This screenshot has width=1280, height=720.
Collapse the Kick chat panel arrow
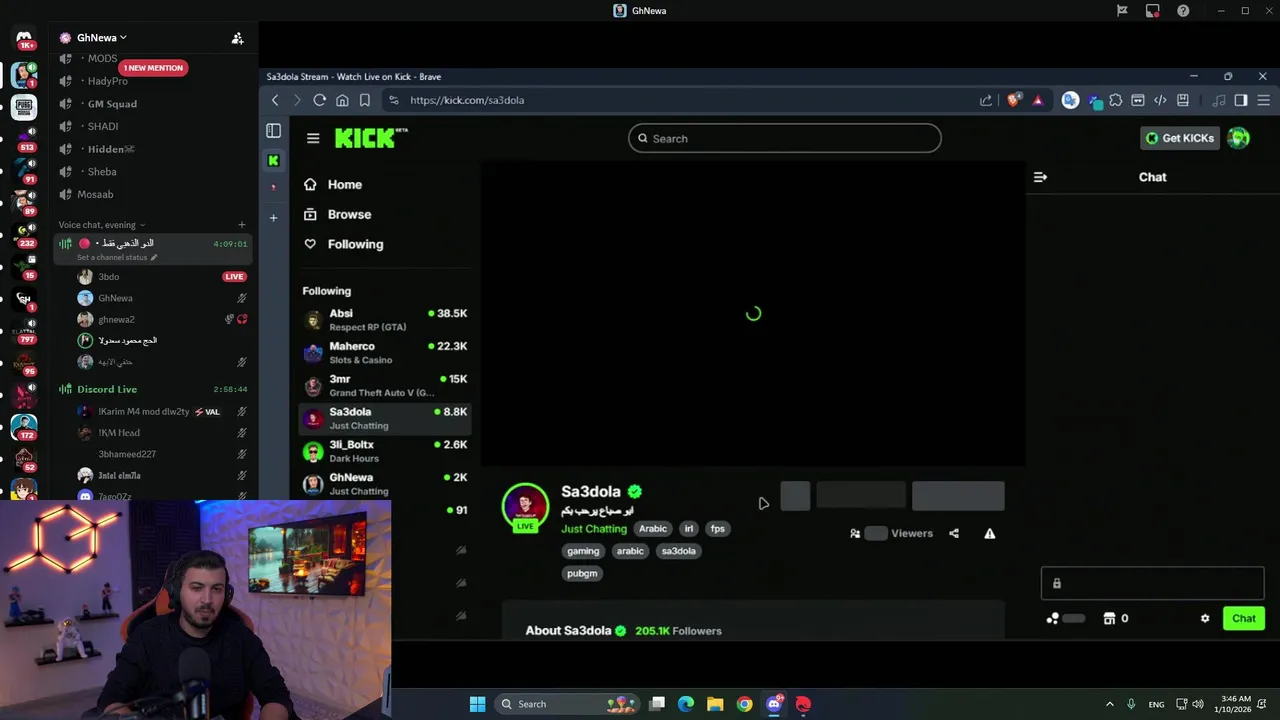click(x=1040, y=177)
